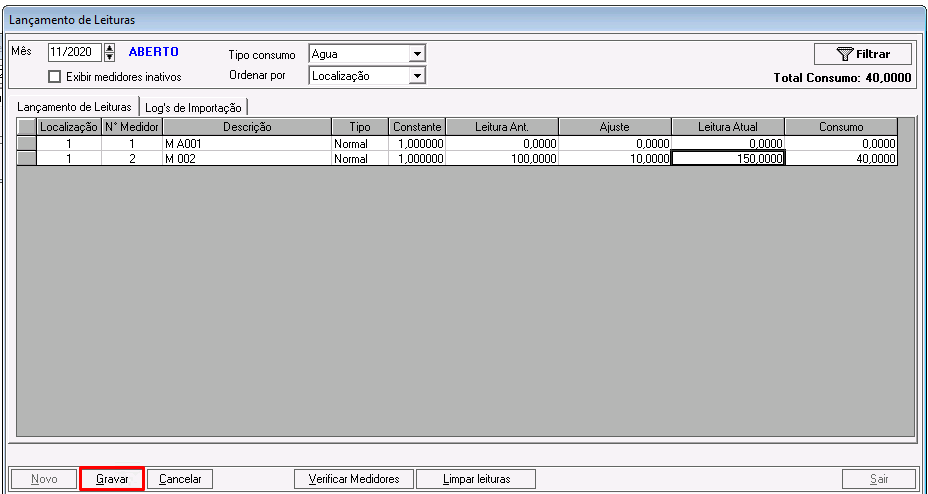Click Ajuste cell 10,0000

pos(615,158)
